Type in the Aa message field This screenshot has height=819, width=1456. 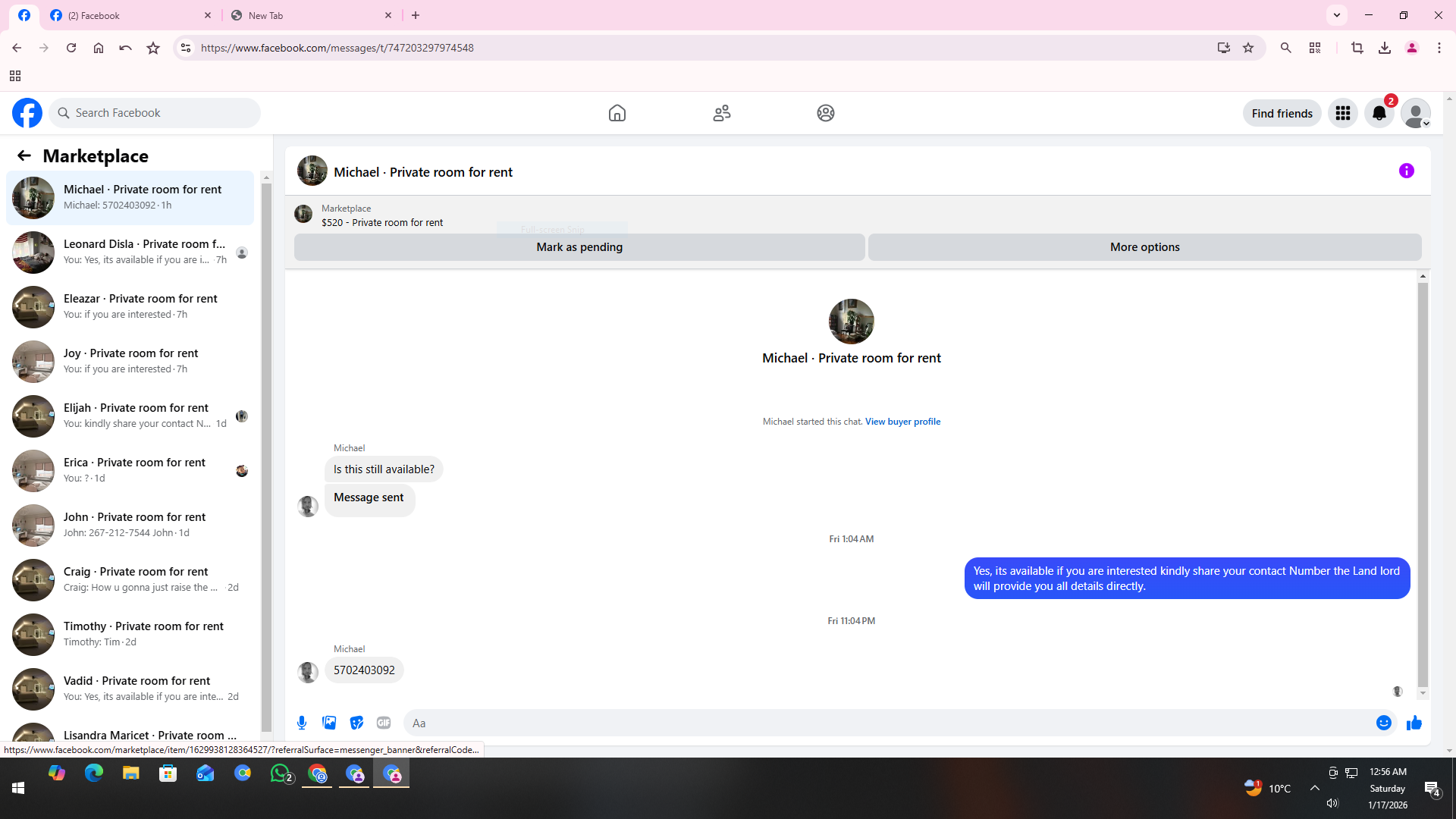click(x=887, y=723)
